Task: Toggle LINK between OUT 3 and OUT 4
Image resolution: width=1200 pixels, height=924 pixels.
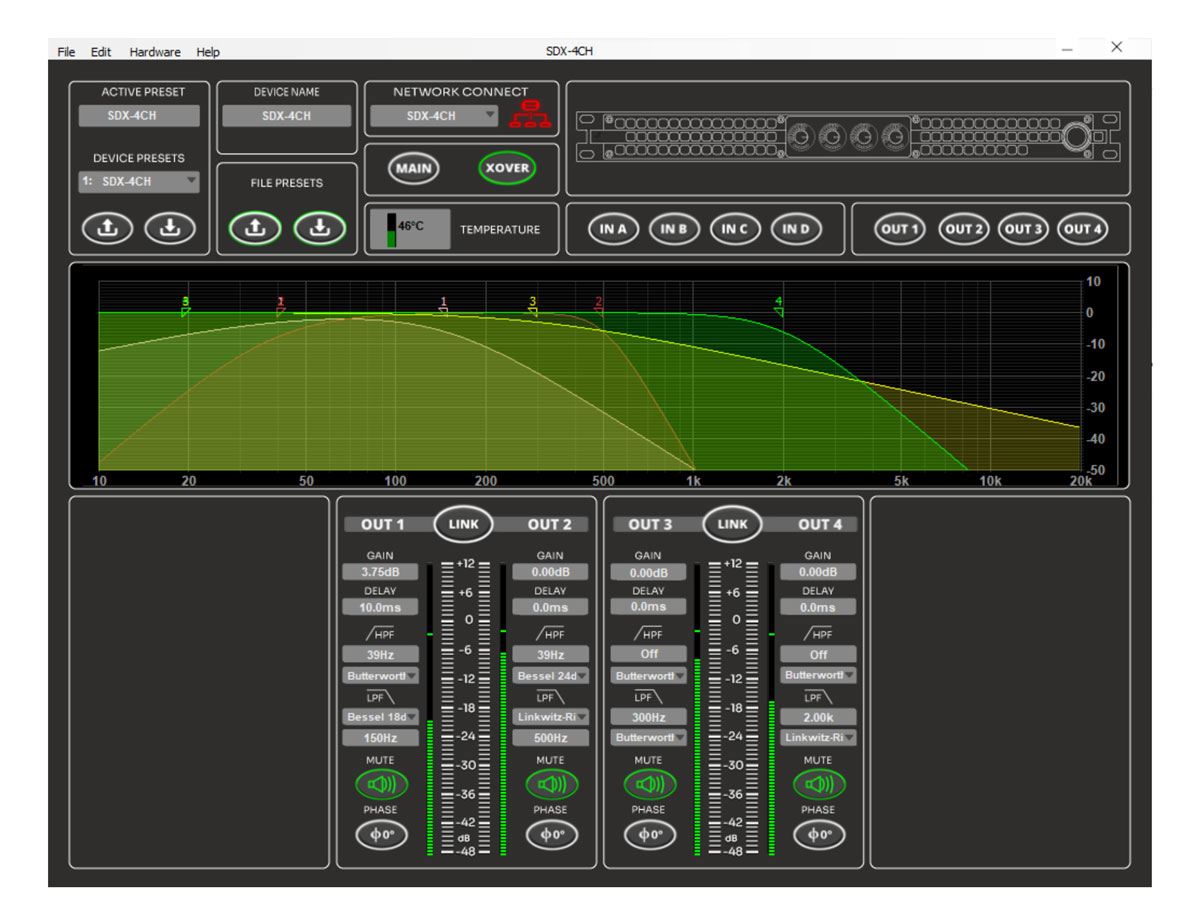Action: tap(732, 524)
